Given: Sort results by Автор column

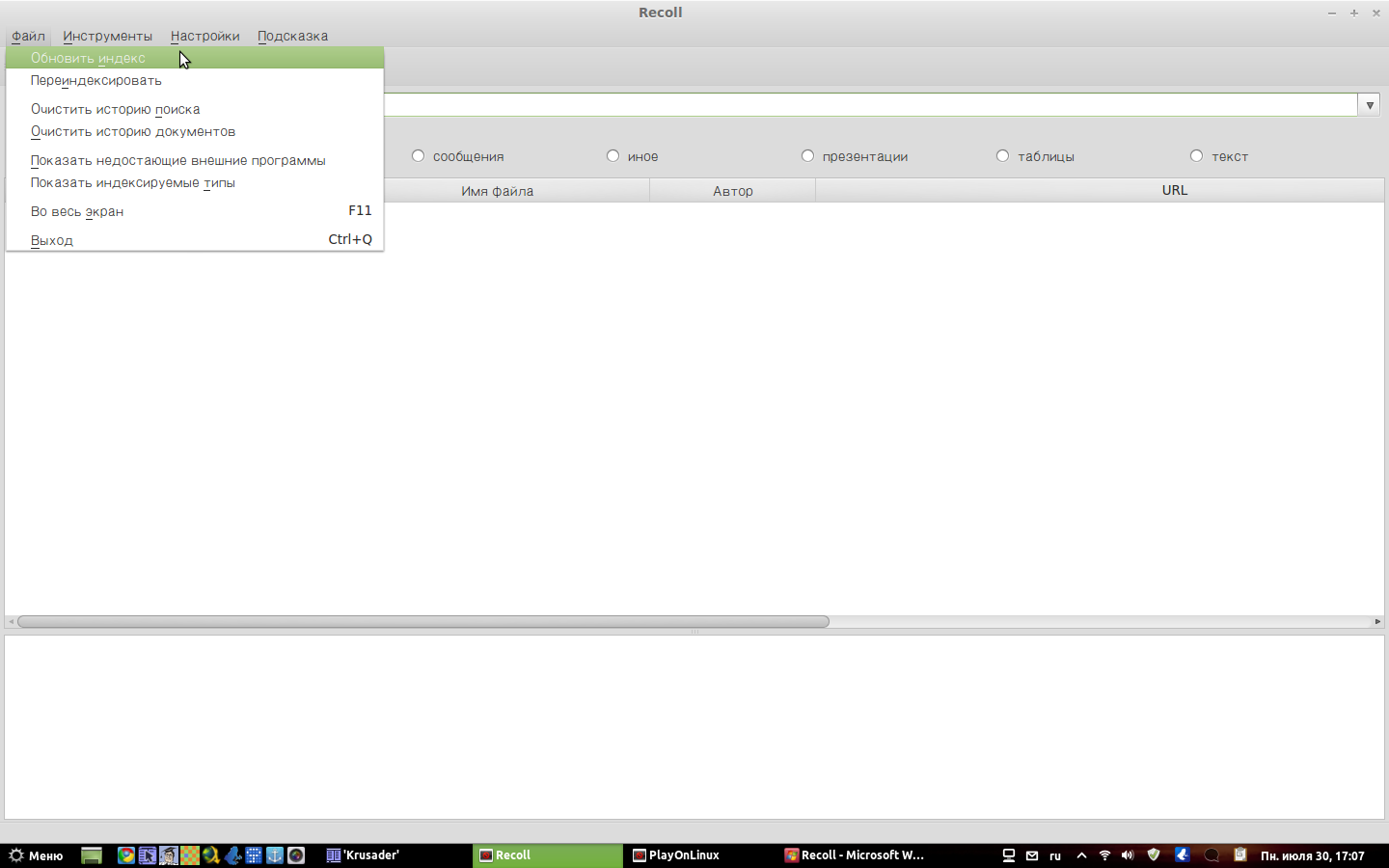Looking at the screenshot, I should 733,191.
